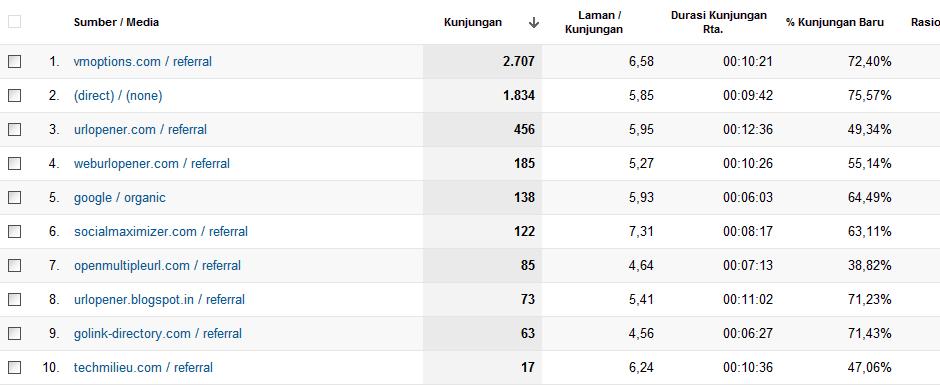The width and height of the screenshot is (940, 386).
Task: Click weburlopener.com / referral link
Action: pos(152,163)
